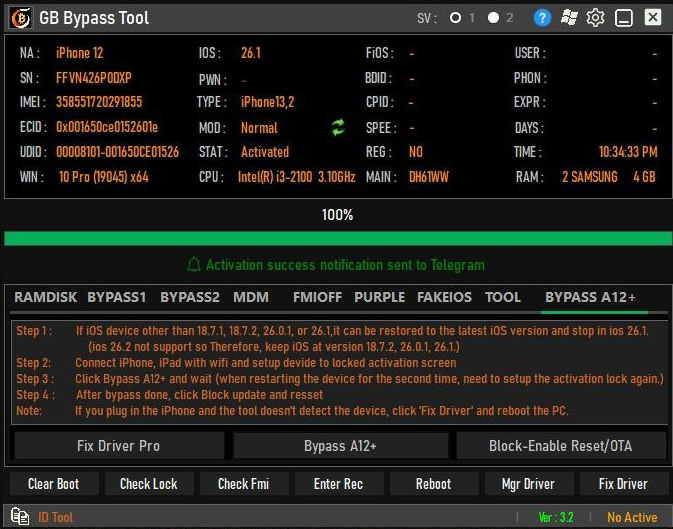Open the blue help question mark icon
The width and height of the screenshot is (673, 529).
(x=542, y=18)
